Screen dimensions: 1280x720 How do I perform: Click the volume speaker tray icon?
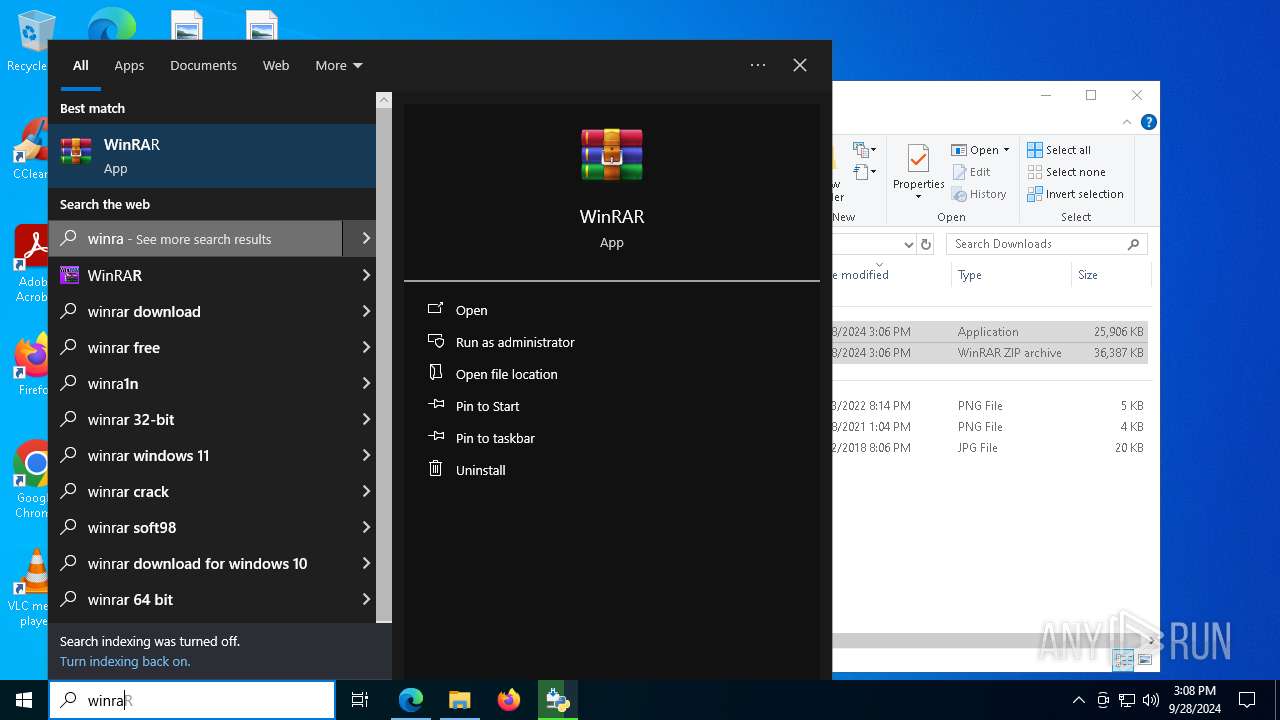coord(1151,700)
